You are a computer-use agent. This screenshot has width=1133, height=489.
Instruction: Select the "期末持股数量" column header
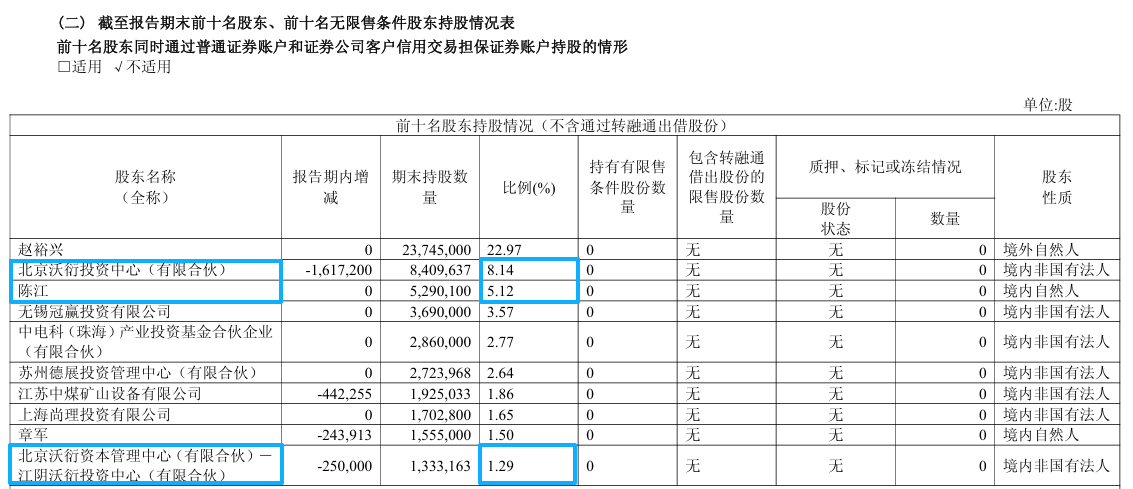click(429, 186)
